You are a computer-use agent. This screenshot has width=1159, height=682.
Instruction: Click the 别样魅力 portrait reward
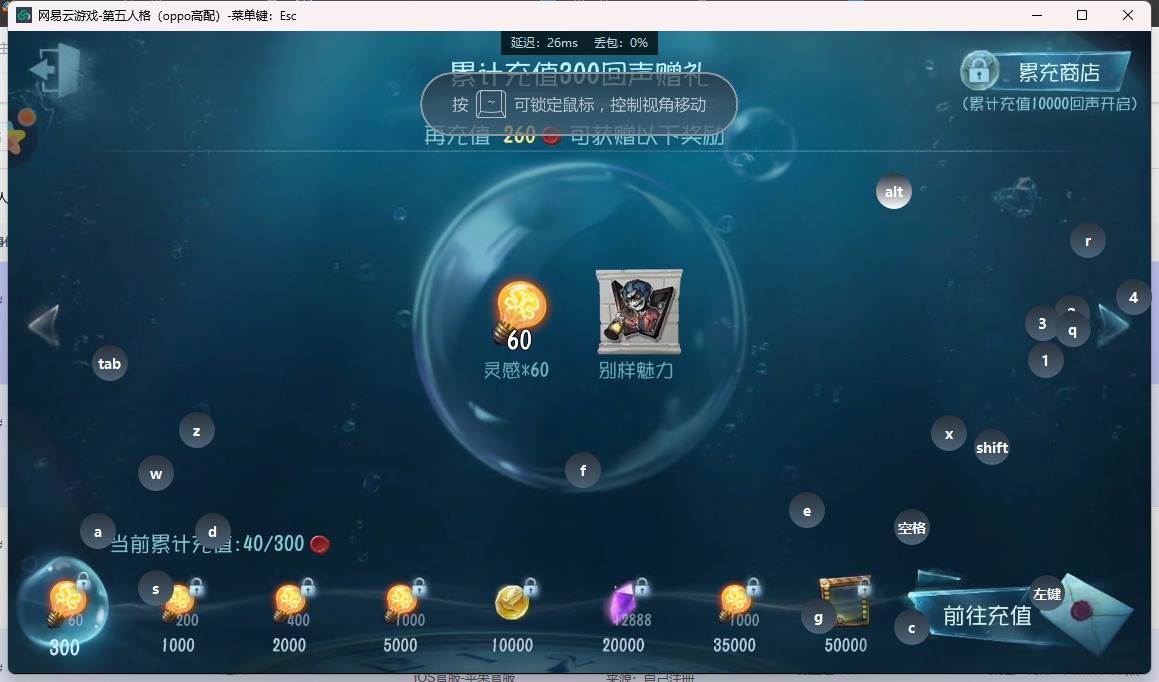(639, 311)
